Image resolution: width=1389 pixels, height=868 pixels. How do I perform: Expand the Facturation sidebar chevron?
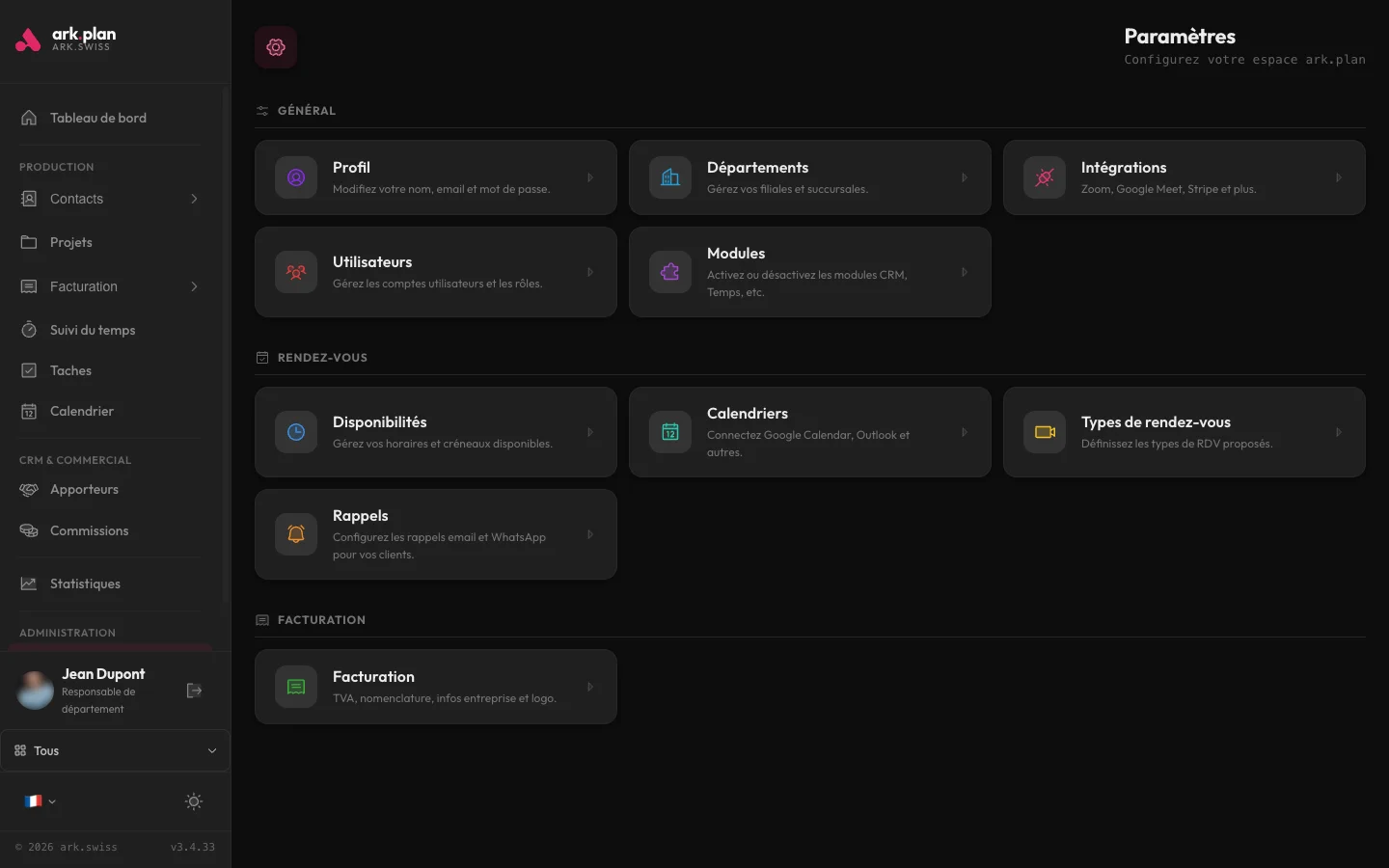(x=194, y=286)
